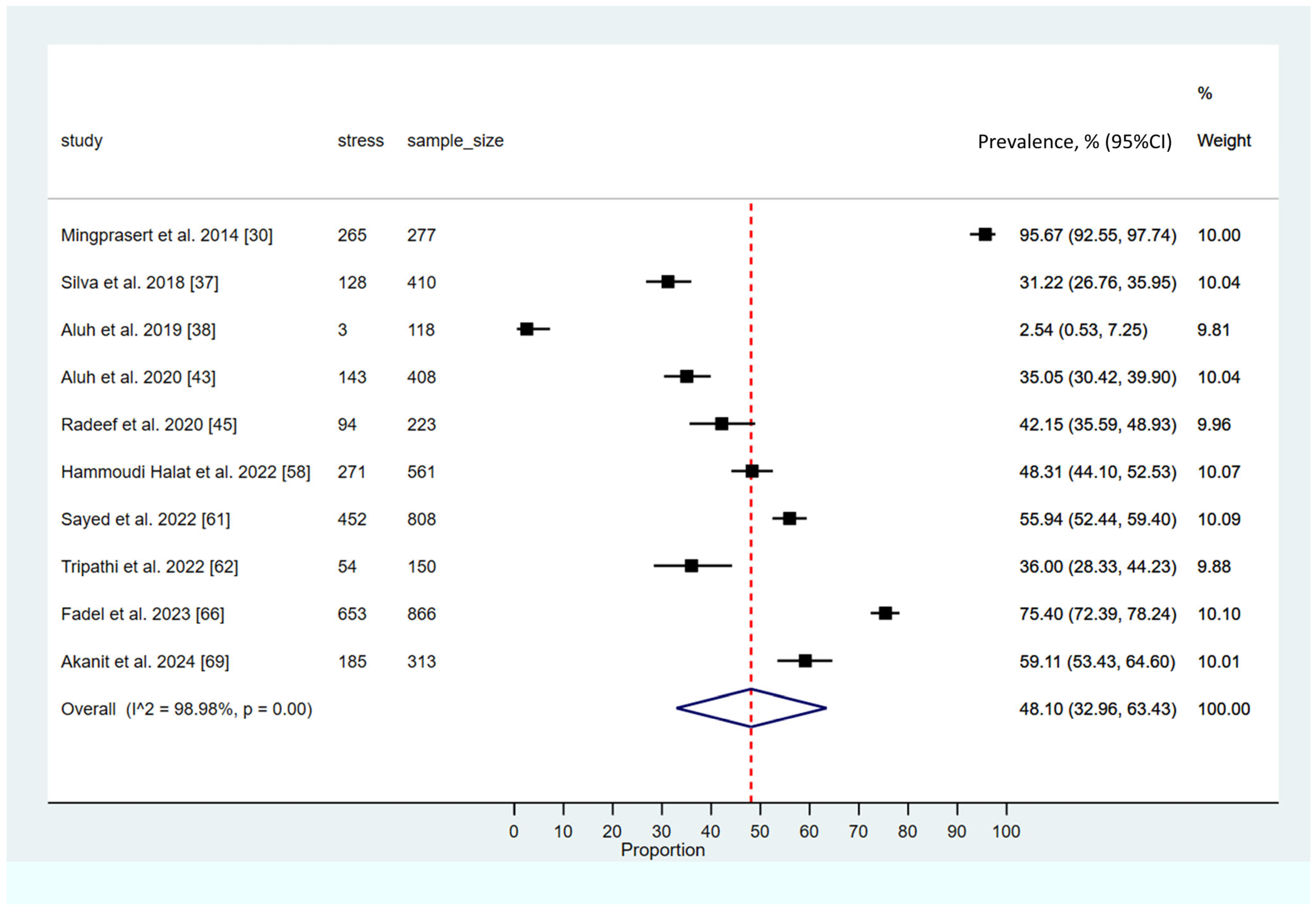Screen dimensions: 1316x911
Task: Click the weight value 10.10
Action: click(1218, 614)
